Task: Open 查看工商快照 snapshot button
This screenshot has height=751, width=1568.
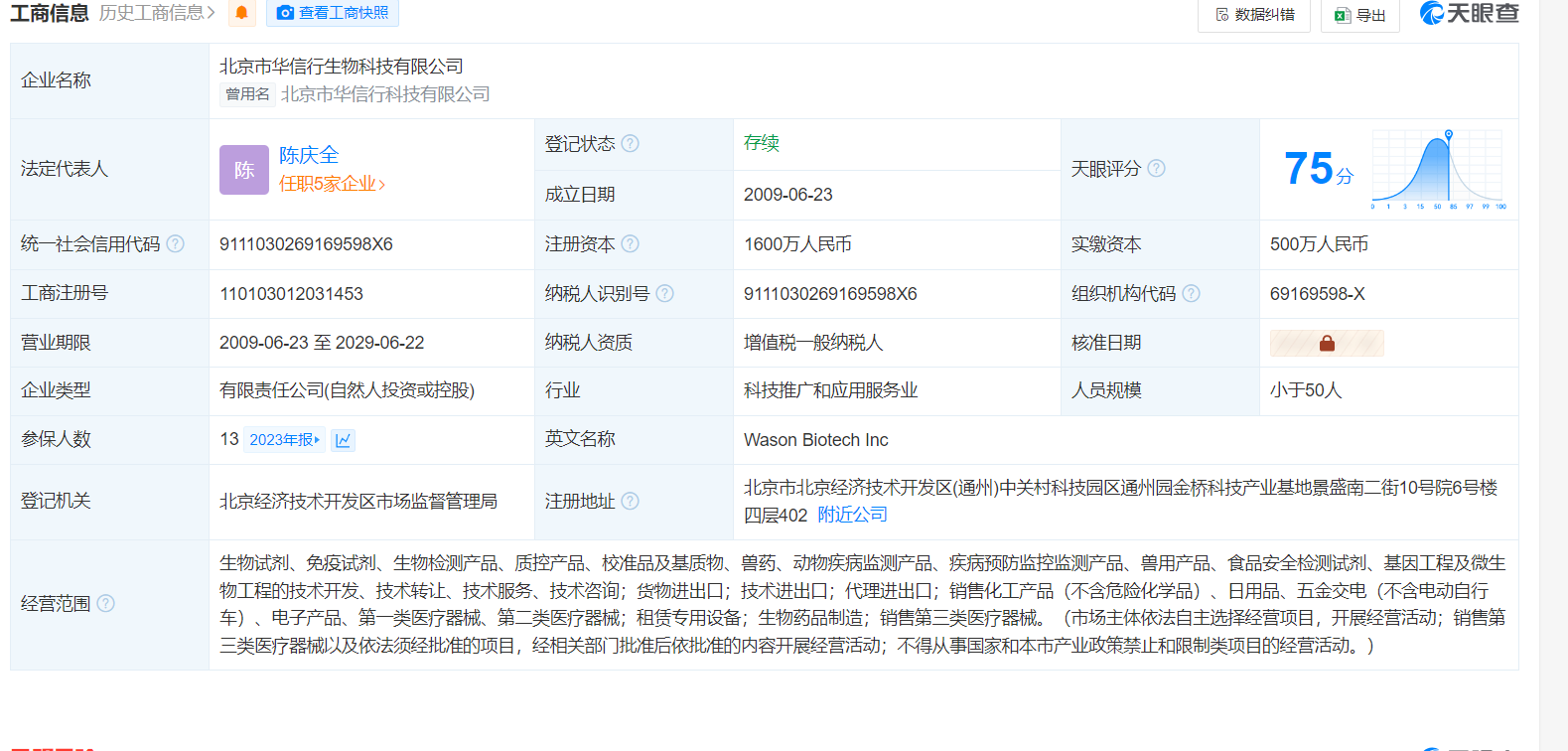Action: click(x=333, y=13)
